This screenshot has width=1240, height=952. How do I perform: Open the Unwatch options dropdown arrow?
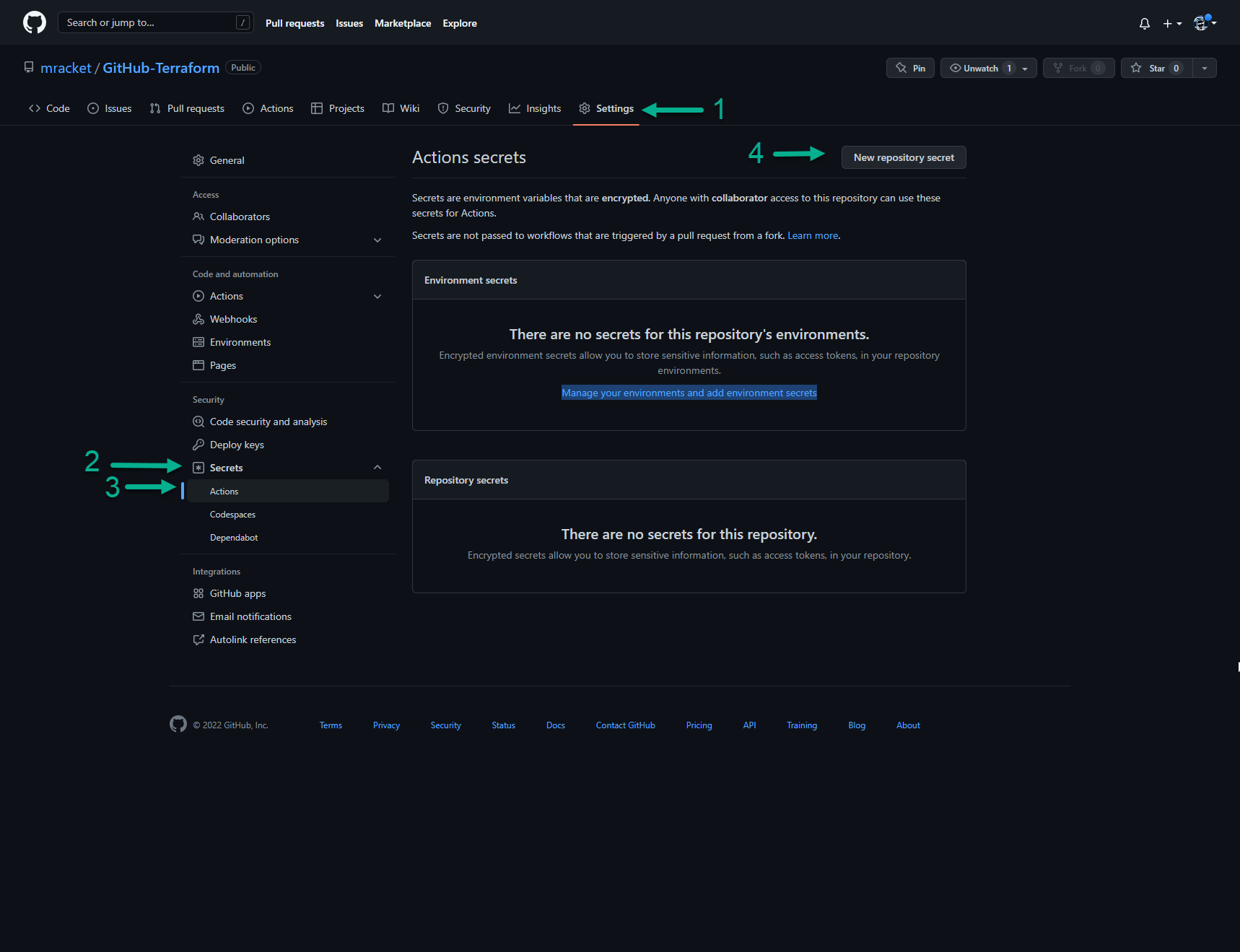tap(1025, 68)
